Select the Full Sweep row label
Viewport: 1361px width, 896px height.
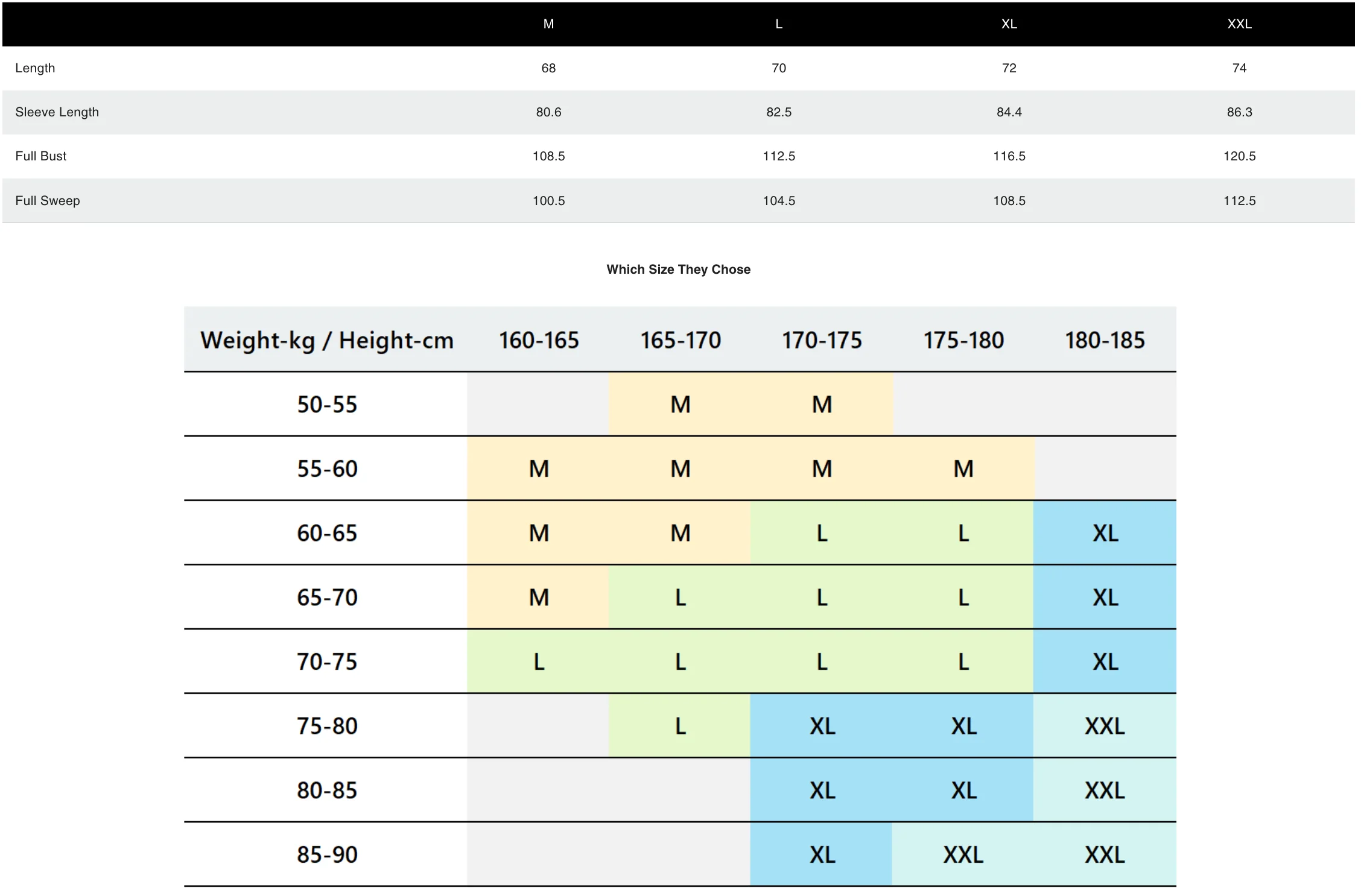click(47, 201)
